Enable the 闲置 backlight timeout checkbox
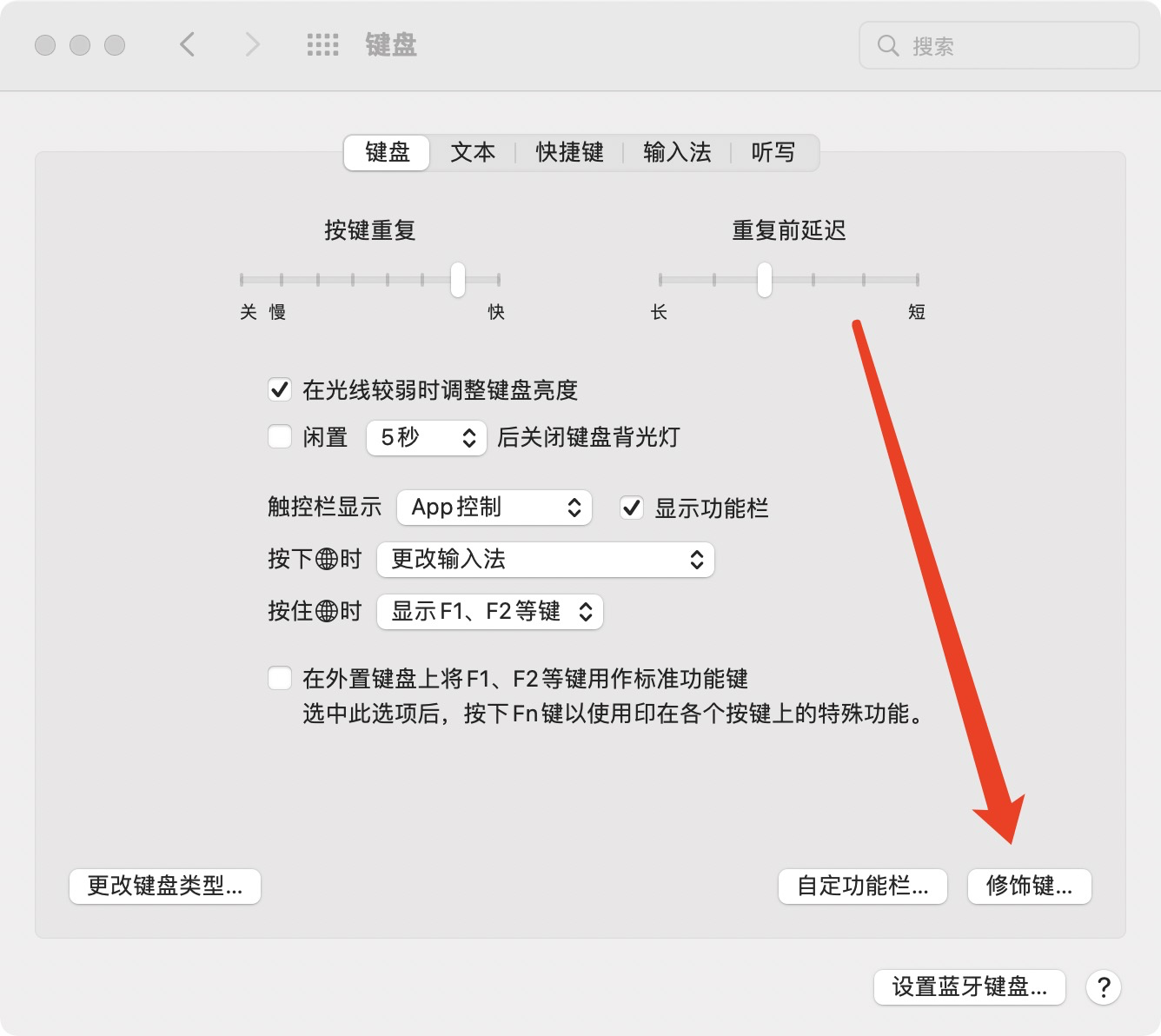 point(280,438)
